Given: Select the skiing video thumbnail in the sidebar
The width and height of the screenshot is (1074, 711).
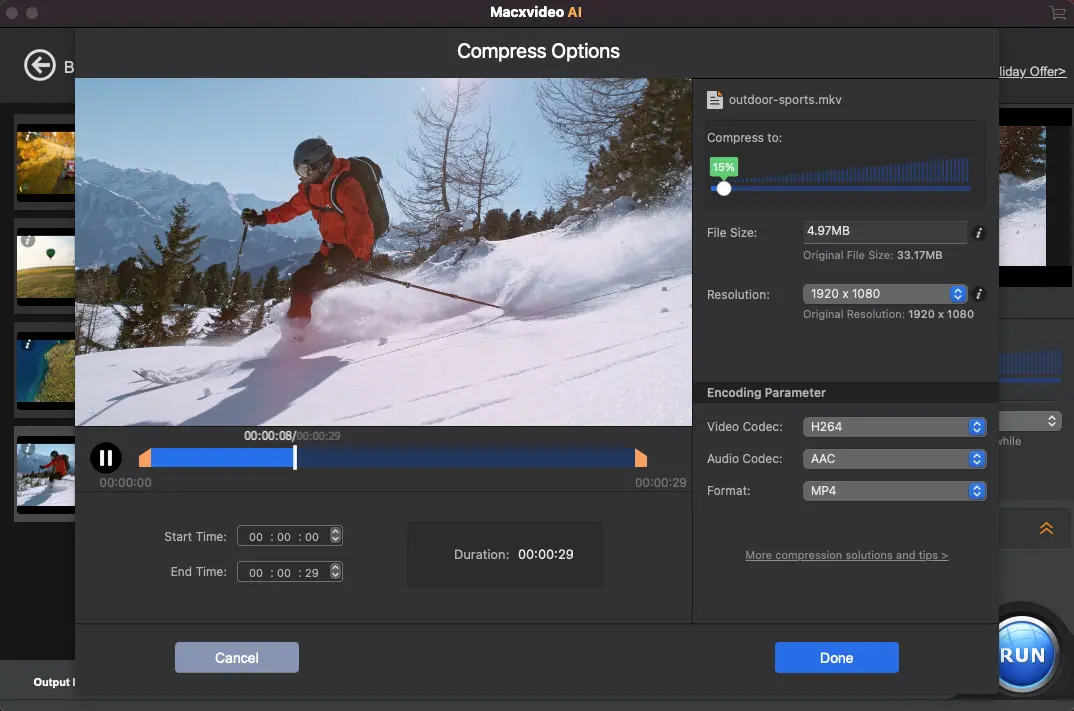Looking at the screenshot, I should point(46,474).
